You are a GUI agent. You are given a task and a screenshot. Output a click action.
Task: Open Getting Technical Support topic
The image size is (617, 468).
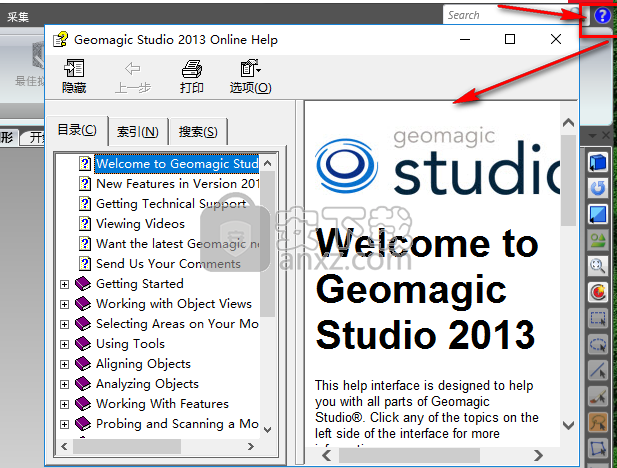[171, 203]
